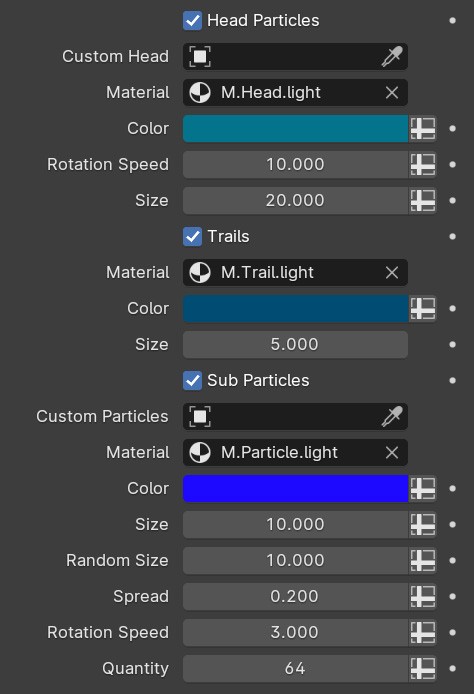
Task: Open the blue Sub Particles color swatch
Action: [295, 489]
